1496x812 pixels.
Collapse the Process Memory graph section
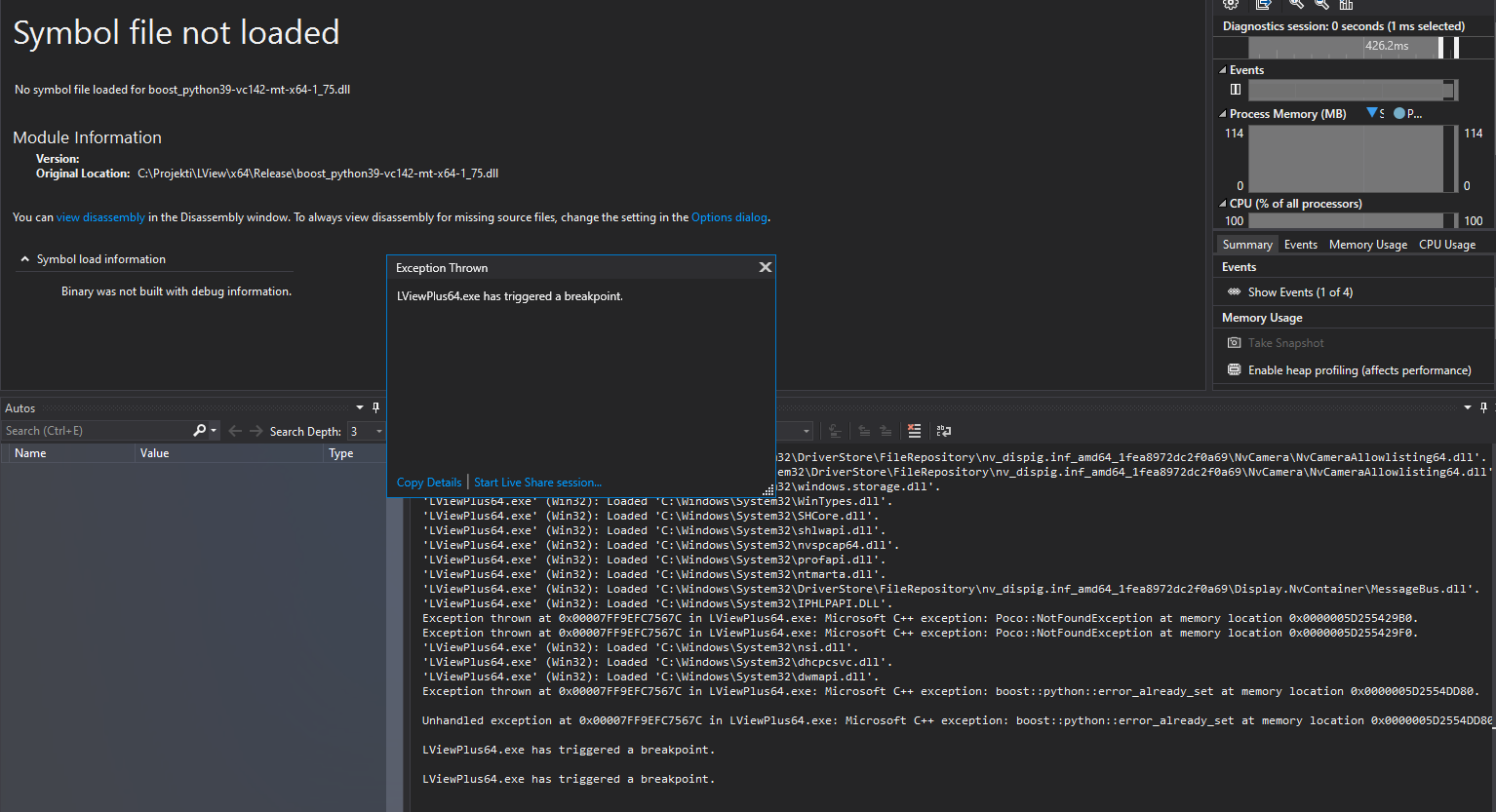coord(1223,114)
